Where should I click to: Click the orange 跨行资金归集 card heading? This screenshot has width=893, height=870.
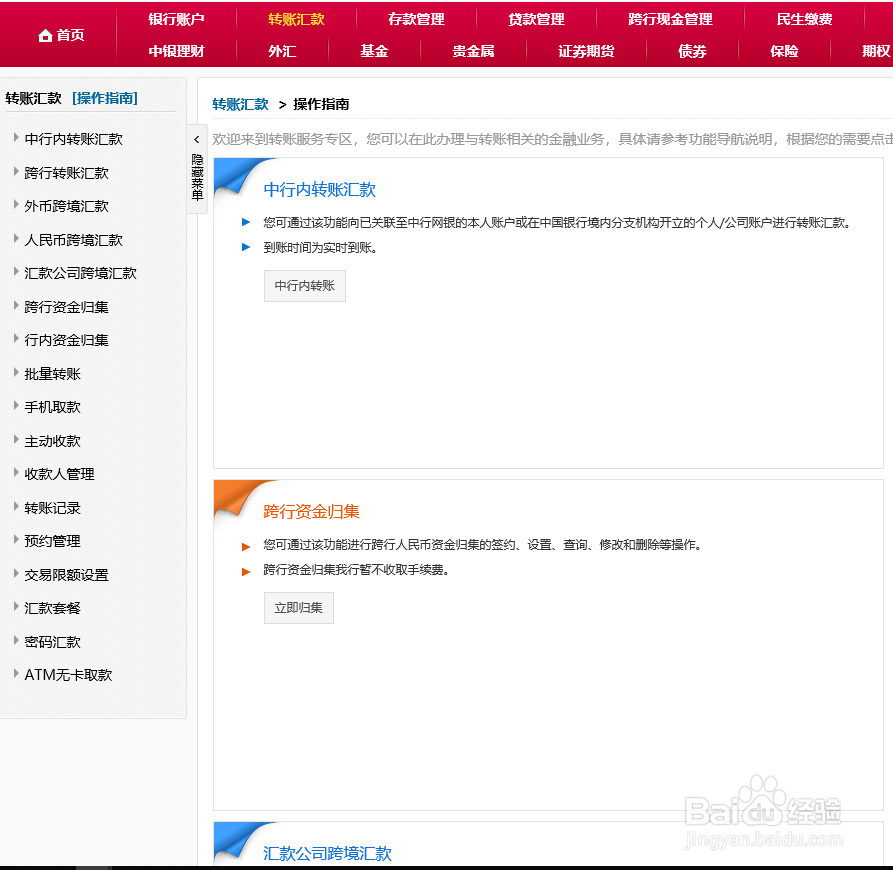[x=312, y=511]
